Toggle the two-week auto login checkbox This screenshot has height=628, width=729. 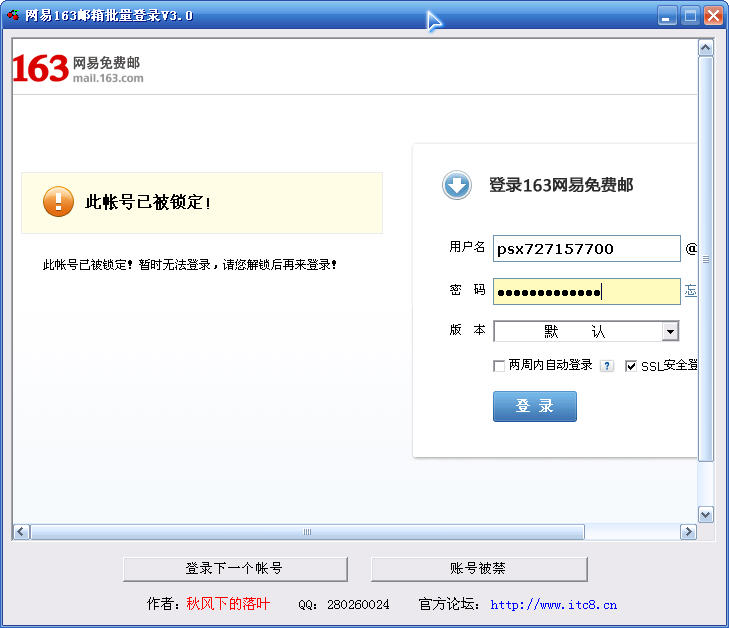(x=499, y=366)
